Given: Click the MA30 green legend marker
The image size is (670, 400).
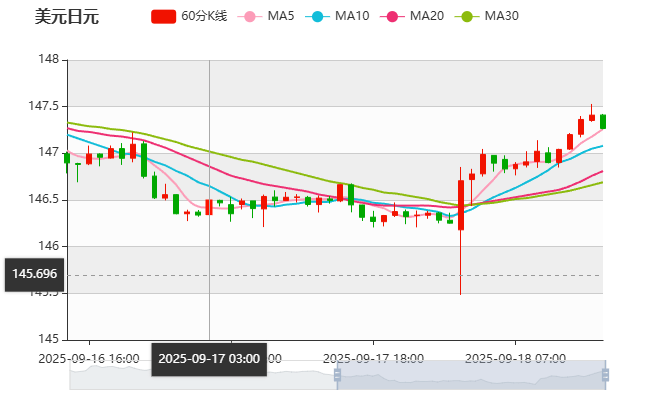Looking at the screenshot, I should click(x=466, y=16).
